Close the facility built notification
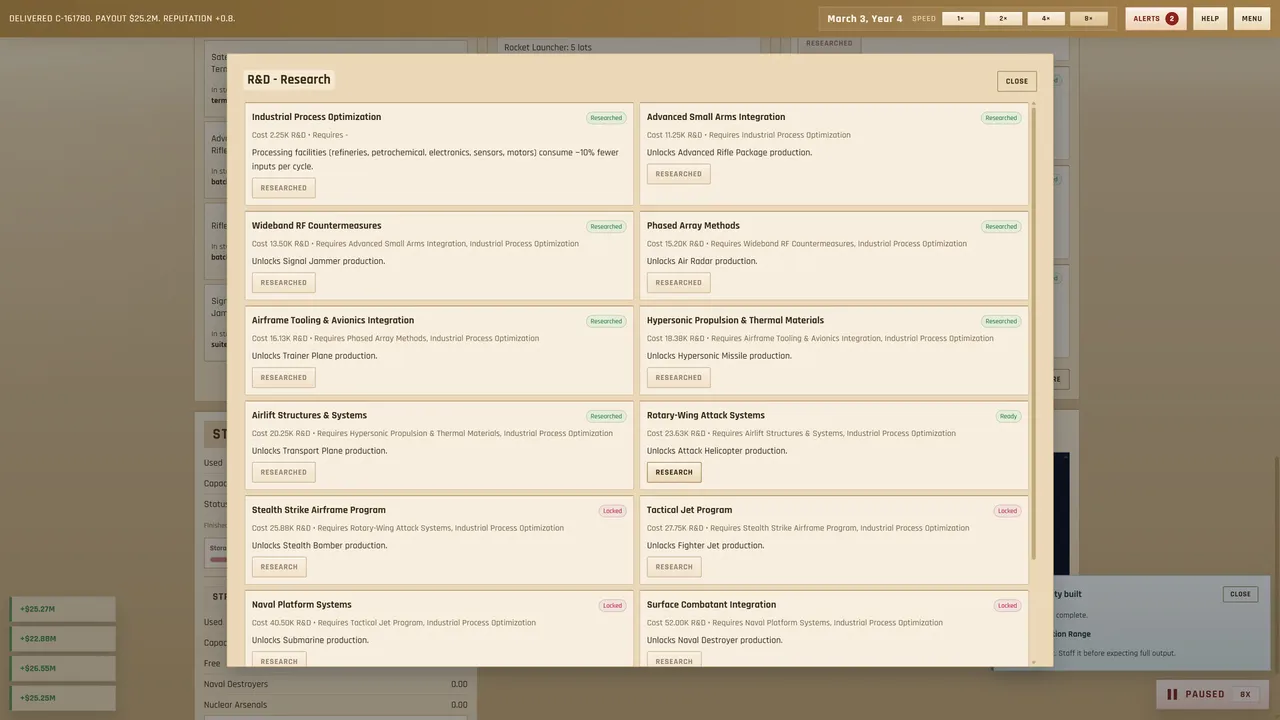Viewport: 1280px width, 720px height. pos(1240,594)
